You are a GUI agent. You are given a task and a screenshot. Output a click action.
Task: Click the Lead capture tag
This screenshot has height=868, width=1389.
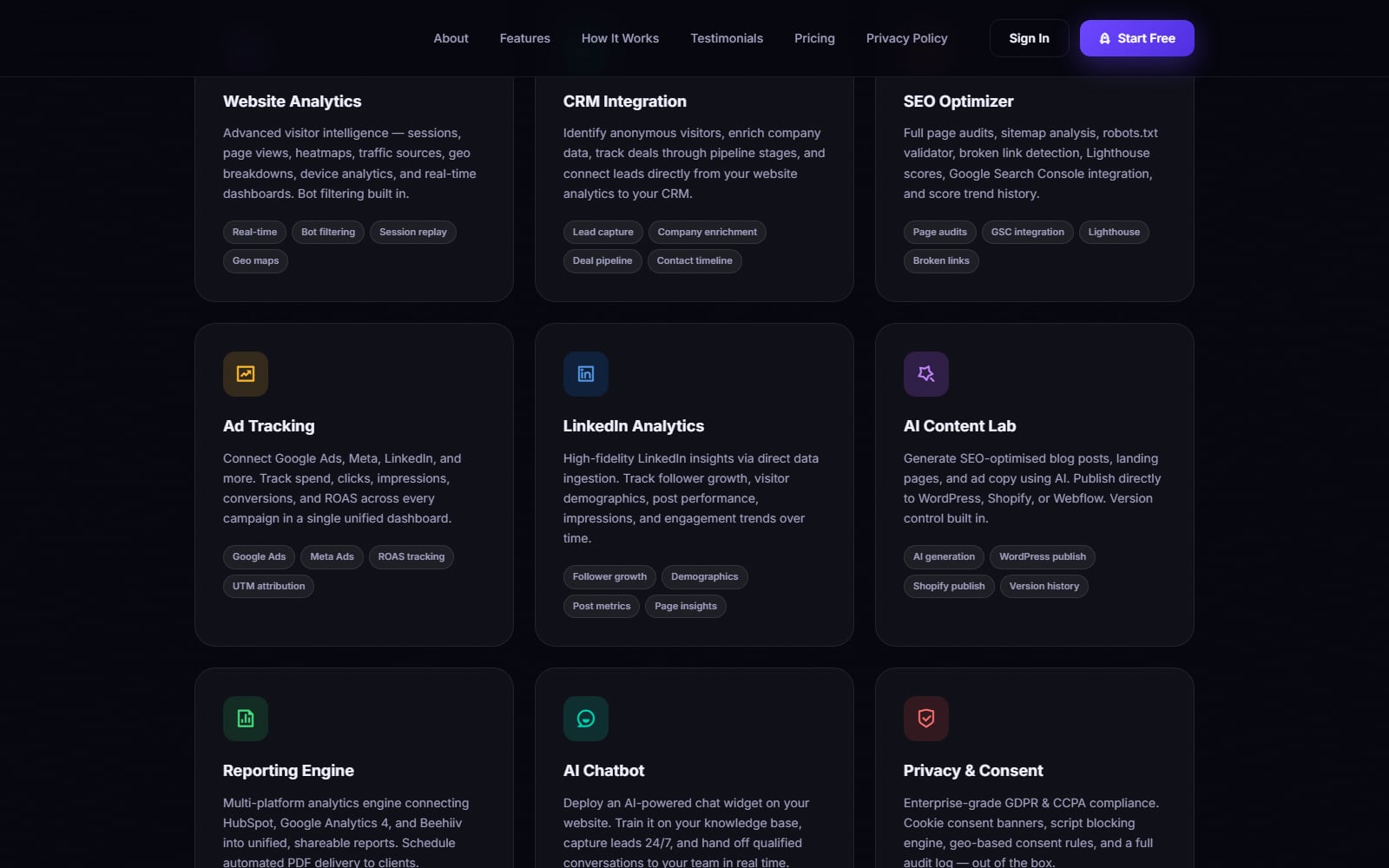(603, 232)
